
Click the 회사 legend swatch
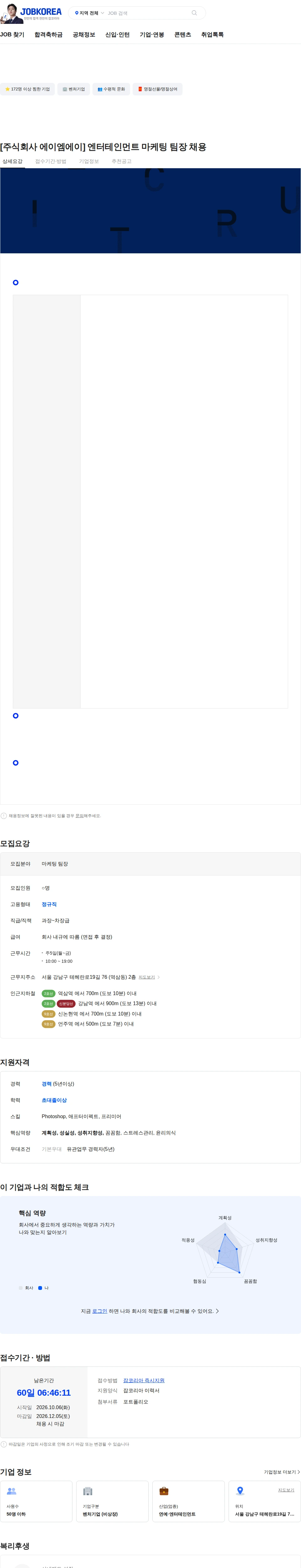point(21,1288)
